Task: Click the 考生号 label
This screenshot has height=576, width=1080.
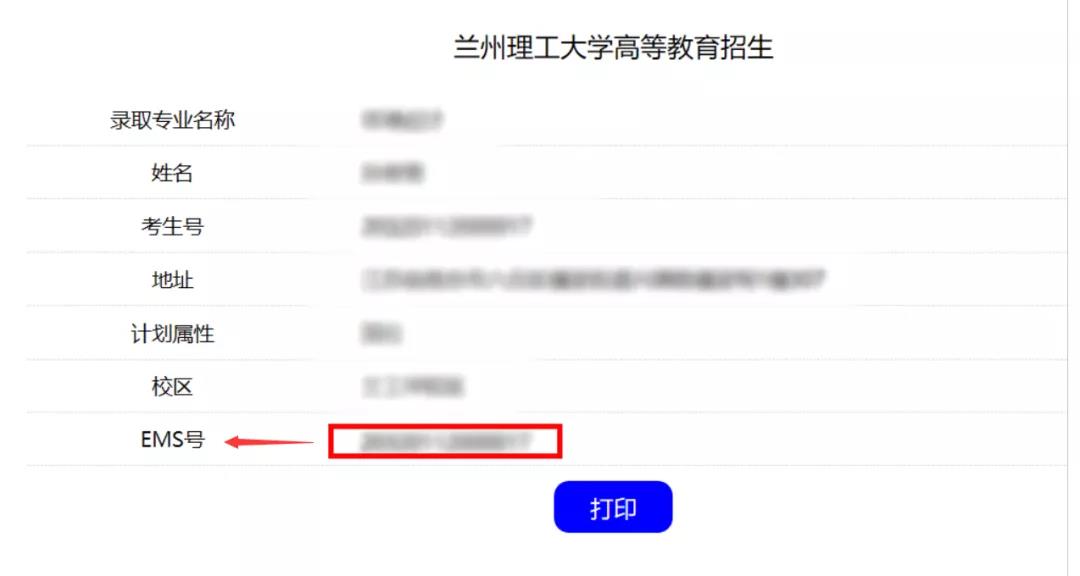Action: 172,226
